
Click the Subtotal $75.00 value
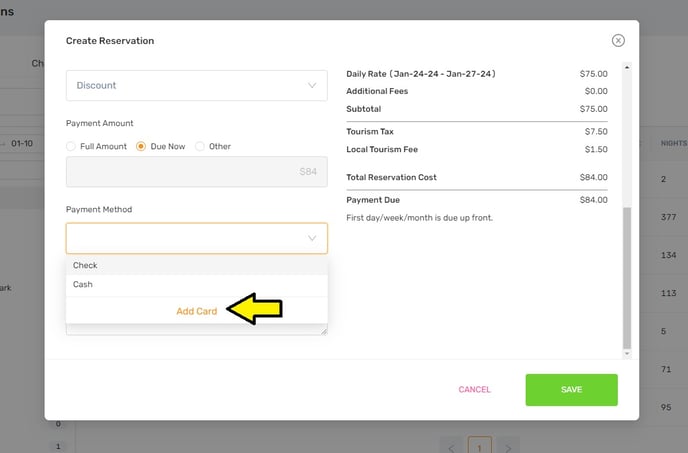pos(594,109)
